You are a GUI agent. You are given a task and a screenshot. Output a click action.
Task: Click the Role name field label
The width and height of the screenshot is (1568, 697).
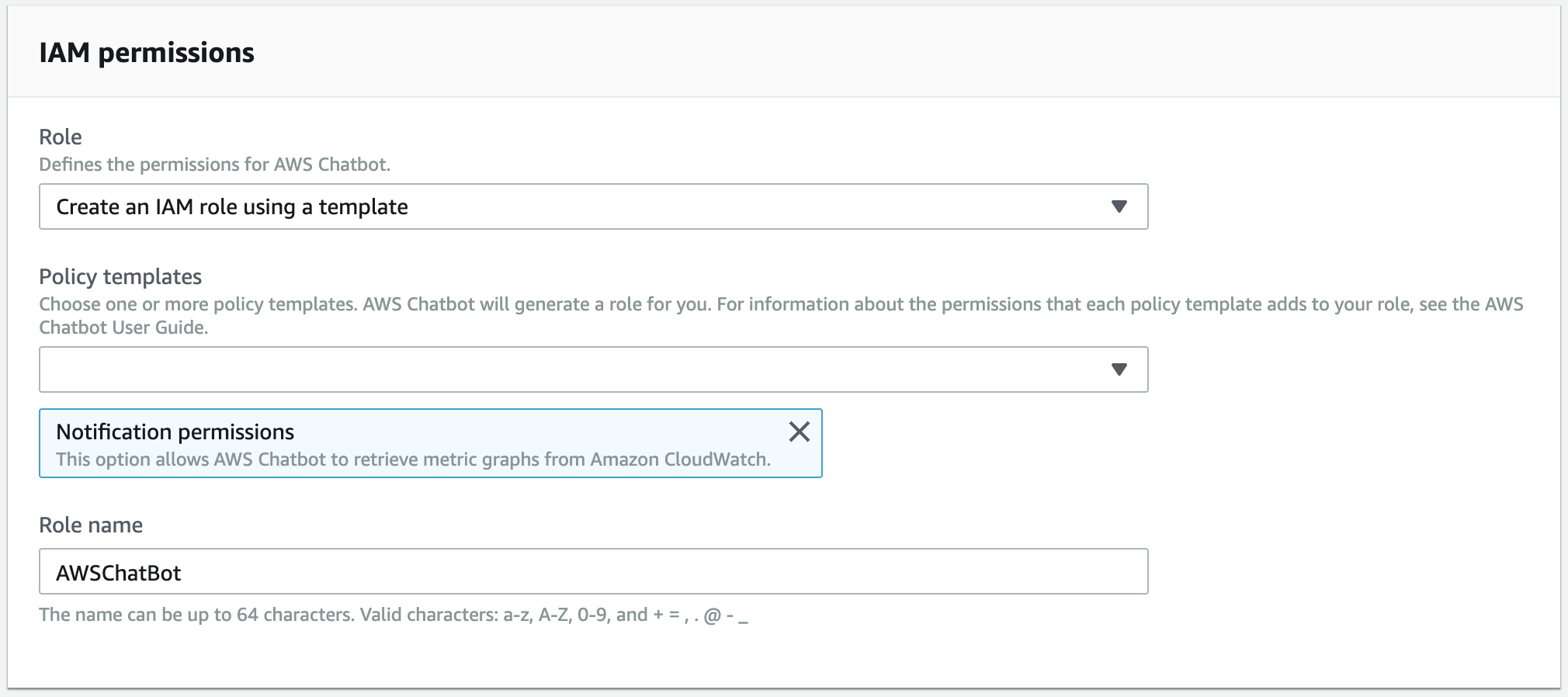coord(91,525)
